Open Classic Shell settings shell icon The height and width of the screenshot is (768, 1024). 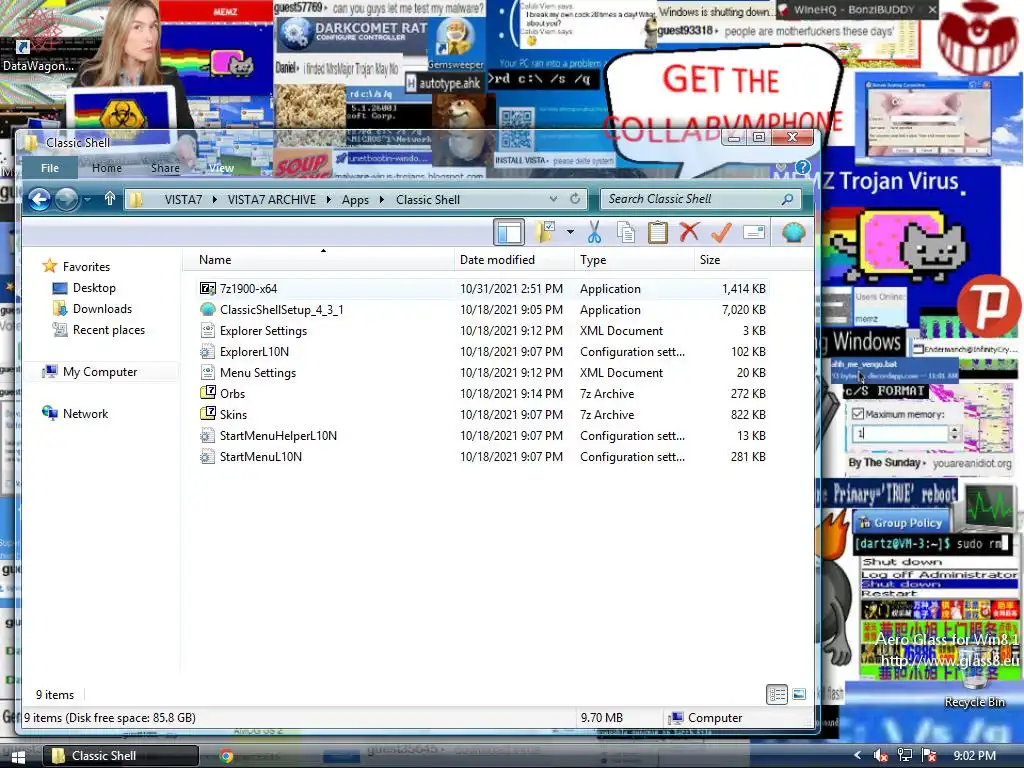pos(793,232)
